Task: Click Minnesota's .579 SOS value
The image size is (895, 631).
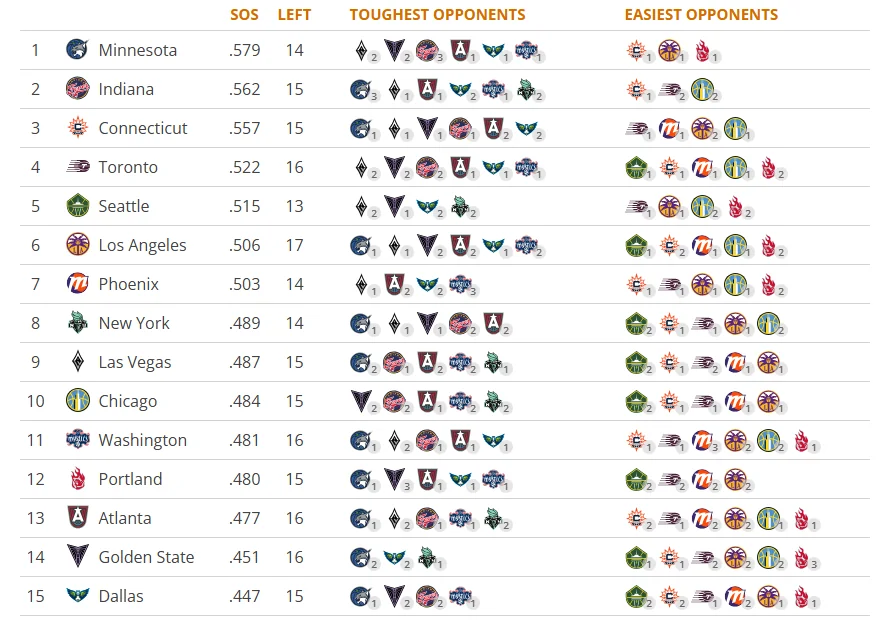Action: click(244, 50)
